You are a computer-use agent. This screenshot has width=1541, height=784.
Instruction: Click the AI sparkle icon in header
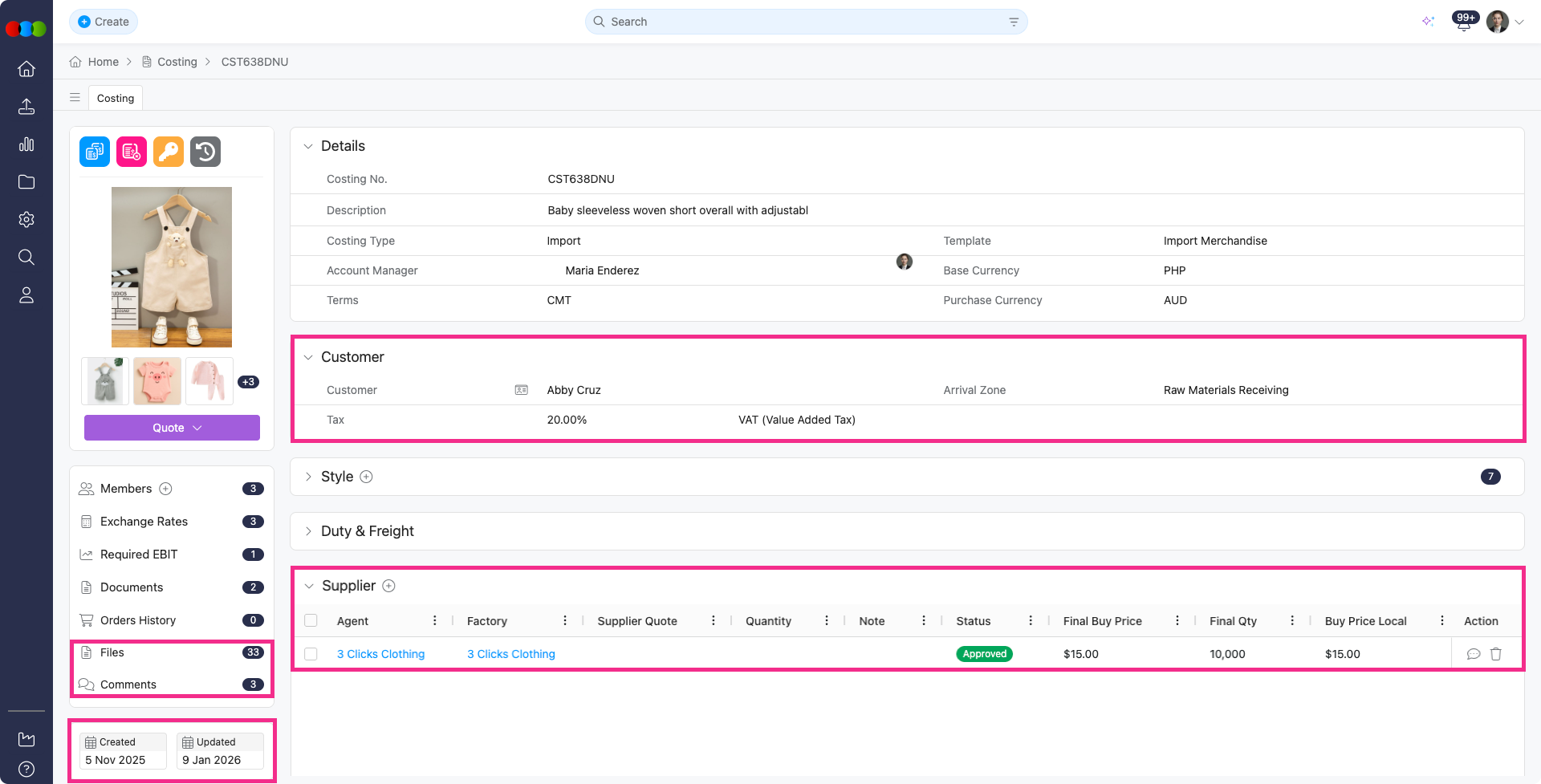pos(1428,22)
